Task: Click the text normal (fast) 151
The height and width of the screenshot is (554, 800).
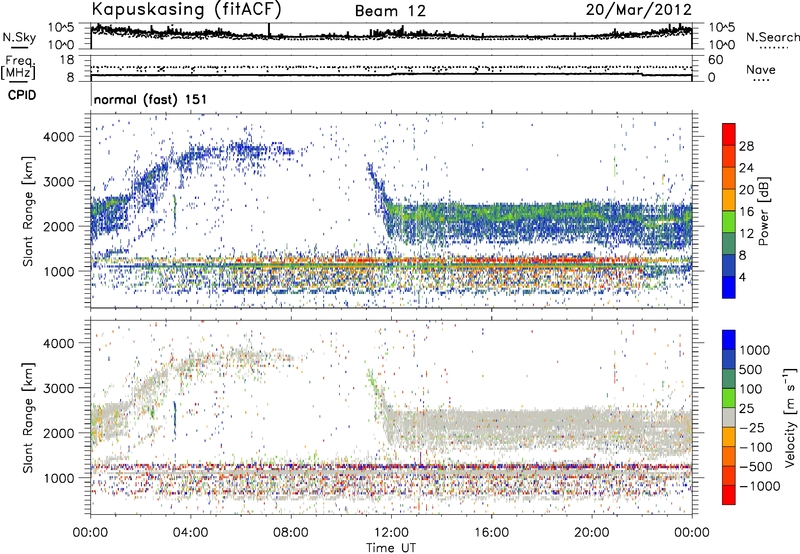Action: pyautogui.click(x=151, y=99)
